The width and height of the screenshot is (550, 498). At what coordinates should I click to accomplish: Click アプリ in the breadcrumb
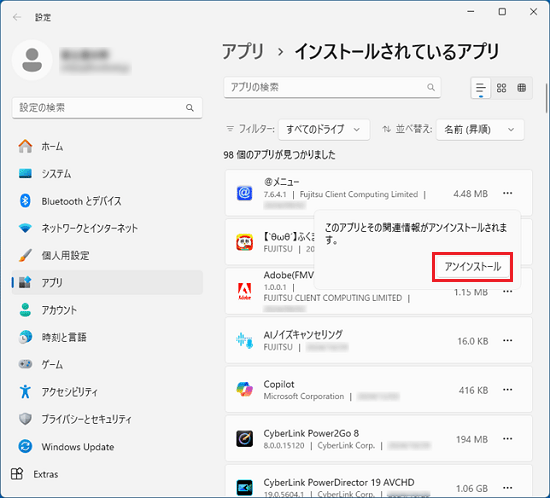pyautogui.click(x=243, y=51)
